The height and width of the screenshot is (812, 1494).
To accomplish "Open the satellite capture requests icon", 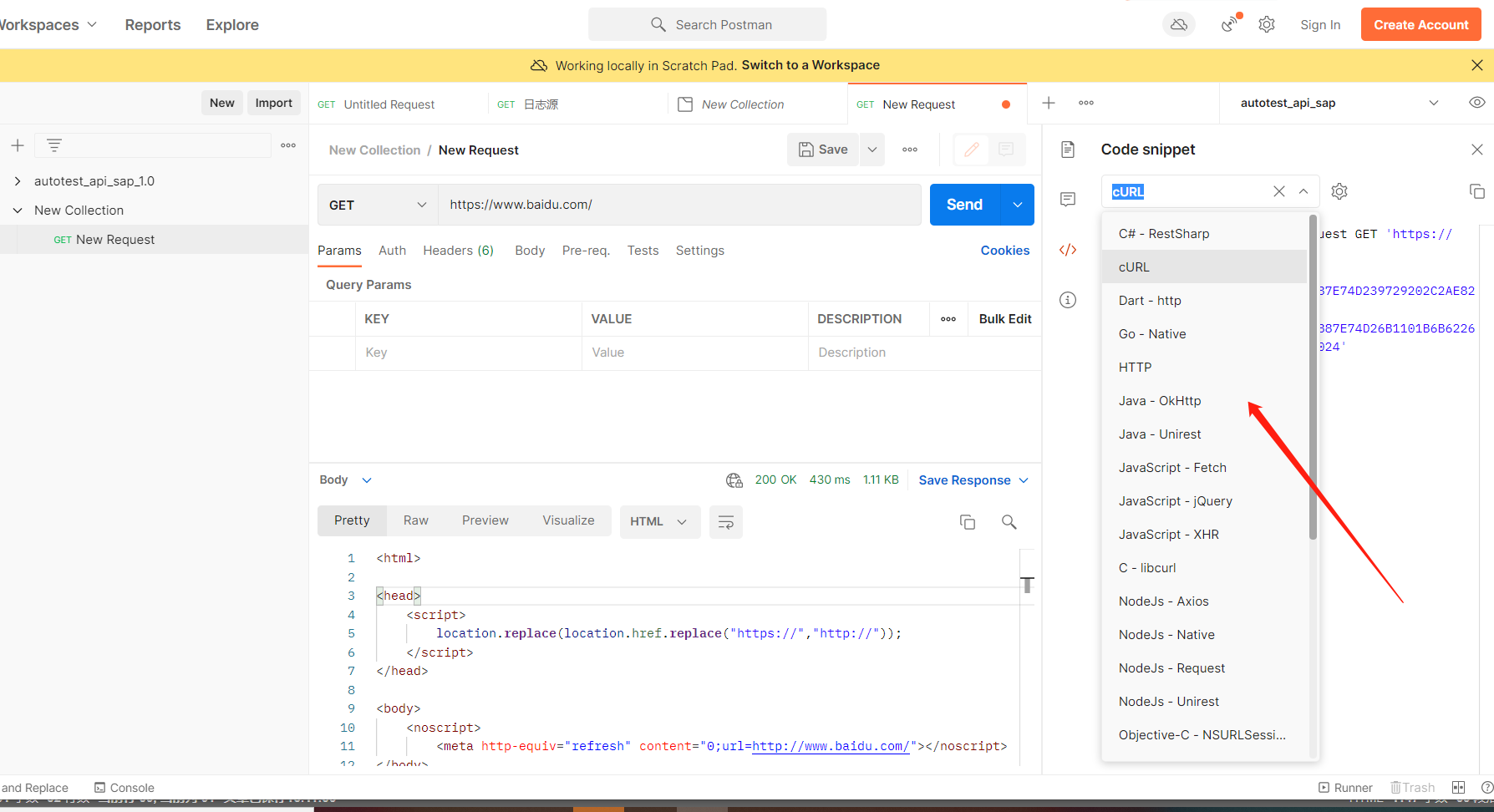I will pyautogui.click(x=1230, y=24).
